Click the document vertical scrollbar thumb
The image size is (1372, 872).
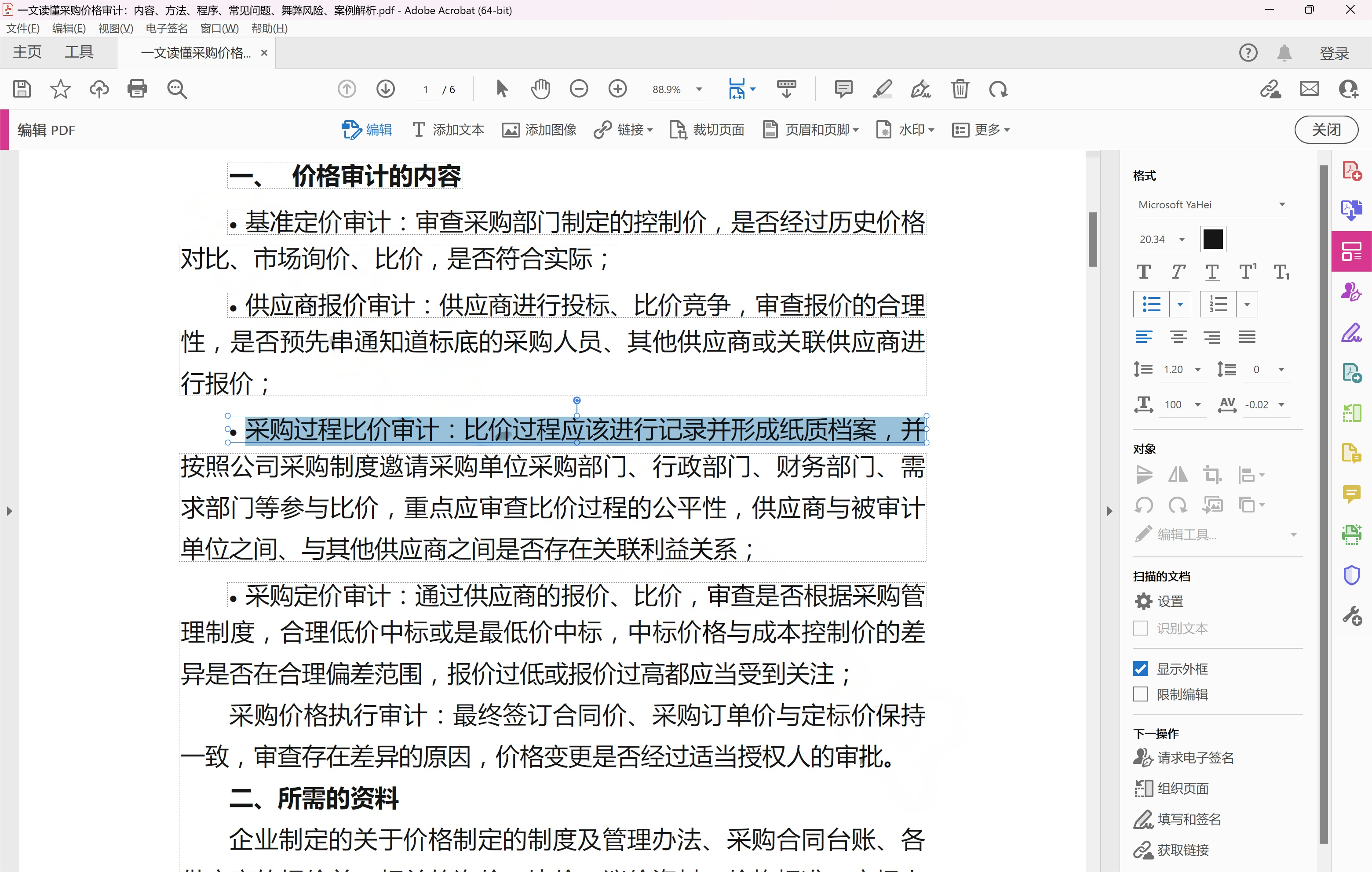1092,239
